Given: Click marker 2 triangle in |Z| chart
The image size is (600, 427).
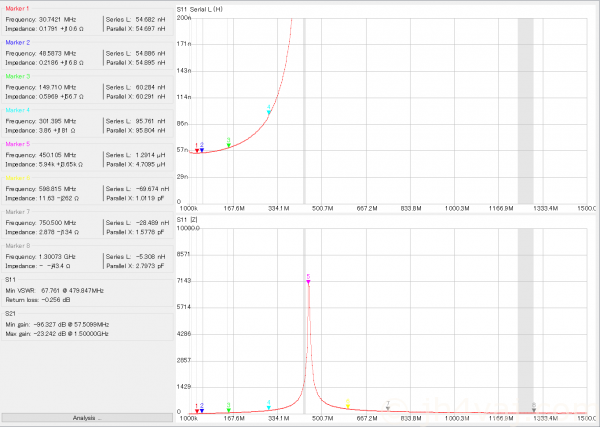Looking at the screenshot, I should [202, 411].
